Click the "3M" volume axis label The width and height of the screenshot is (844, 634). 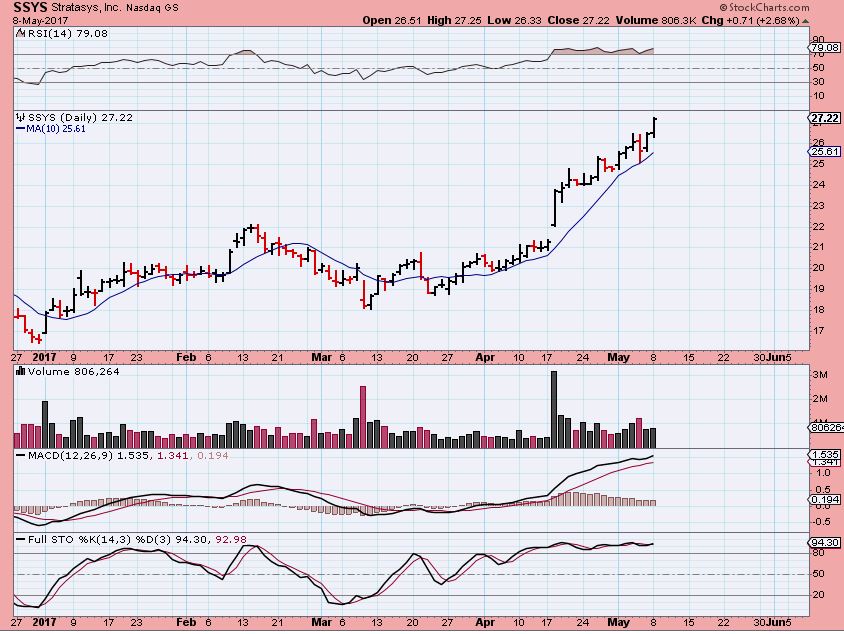tap(820, 375)
